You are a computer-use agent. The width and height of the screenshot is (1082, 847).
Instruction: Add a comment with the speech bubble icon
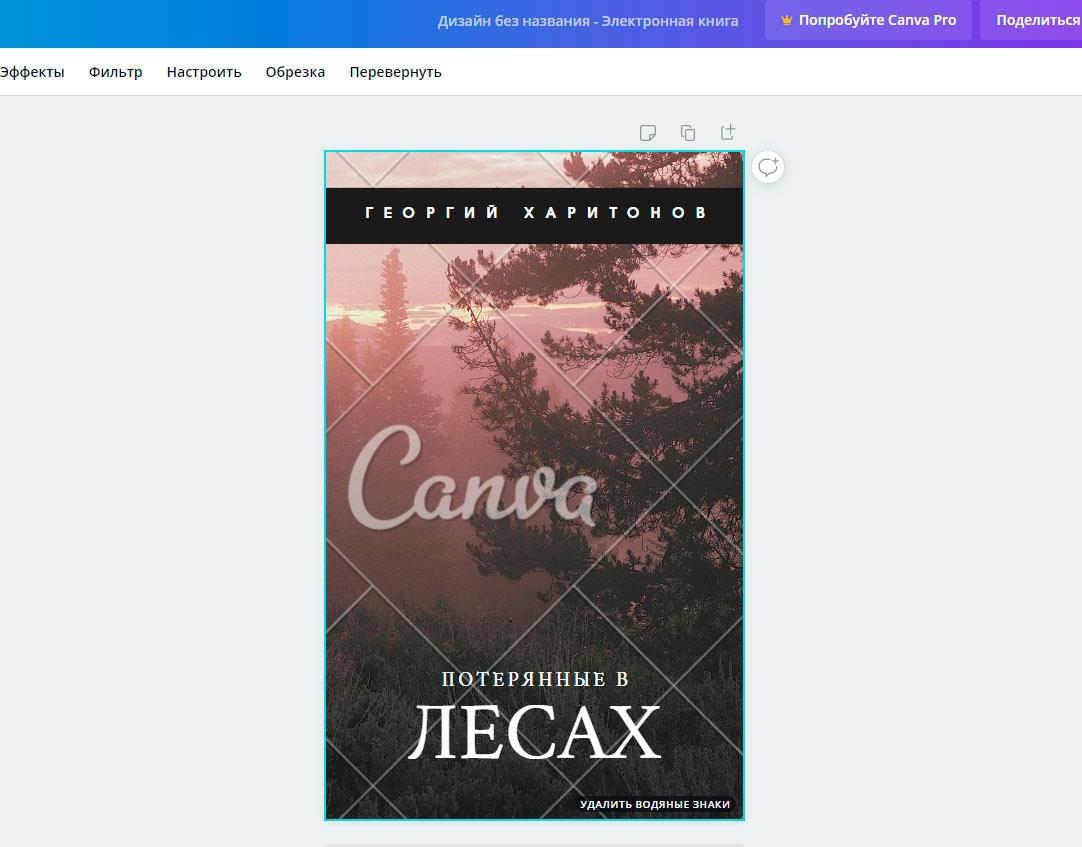click(x=768, y=167)
